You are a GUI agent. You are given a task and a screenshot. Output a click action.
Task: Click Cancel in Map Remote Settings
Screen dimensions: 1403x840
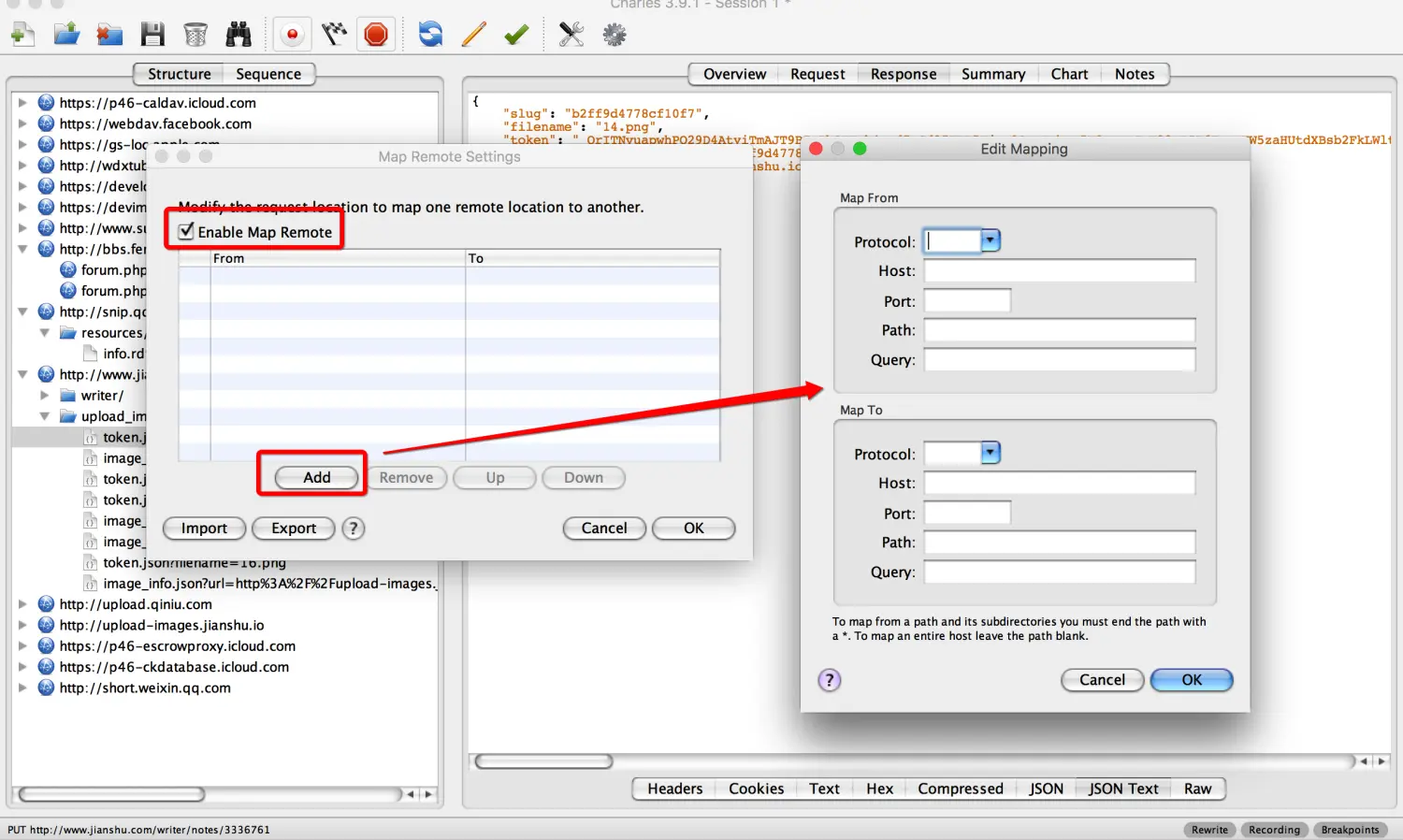[x=604, y=529]
